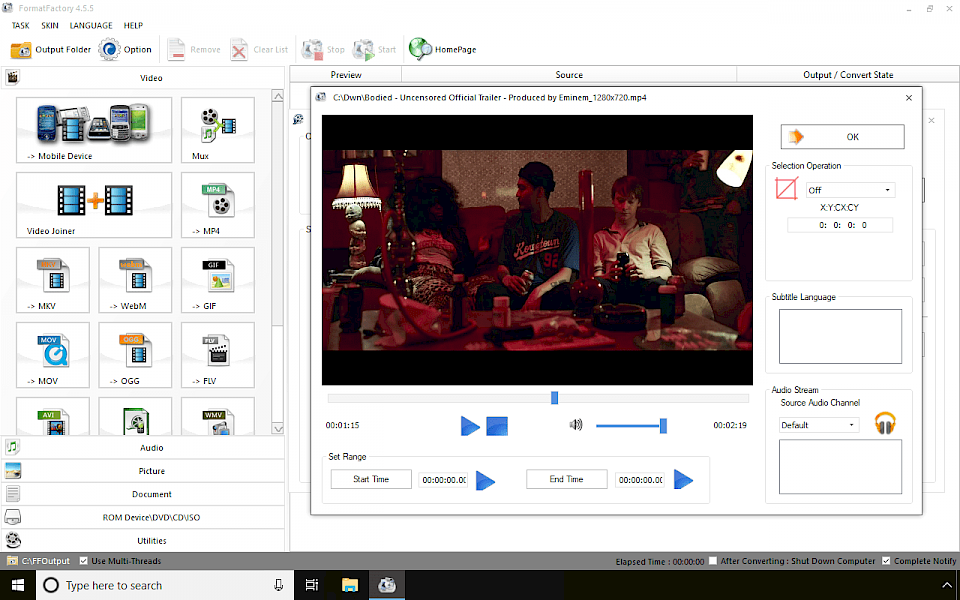Viewport: 960px width, 600px height.
Task: Expand the Utilities category section
Action: tap(143, 541)
